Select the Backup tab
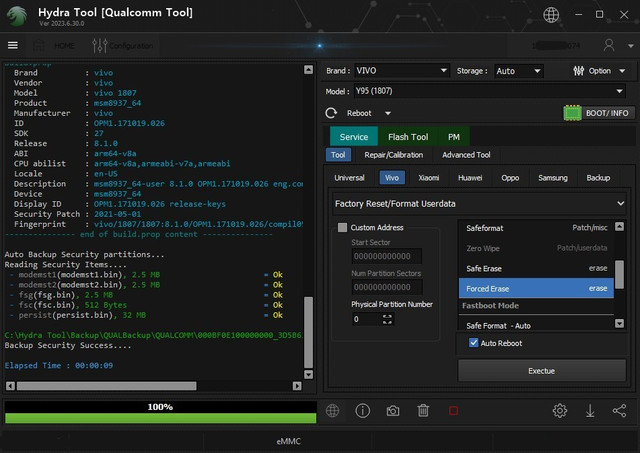Screen dimensions: 640x453 pyautogui.click(x=598, y=178)
